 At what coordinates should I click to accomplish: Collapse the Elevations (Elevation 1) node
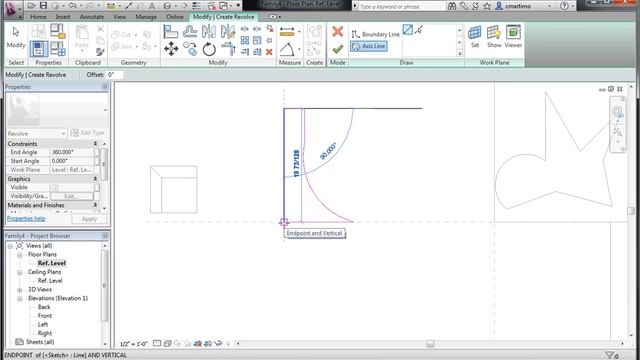[x=20, y=298]
